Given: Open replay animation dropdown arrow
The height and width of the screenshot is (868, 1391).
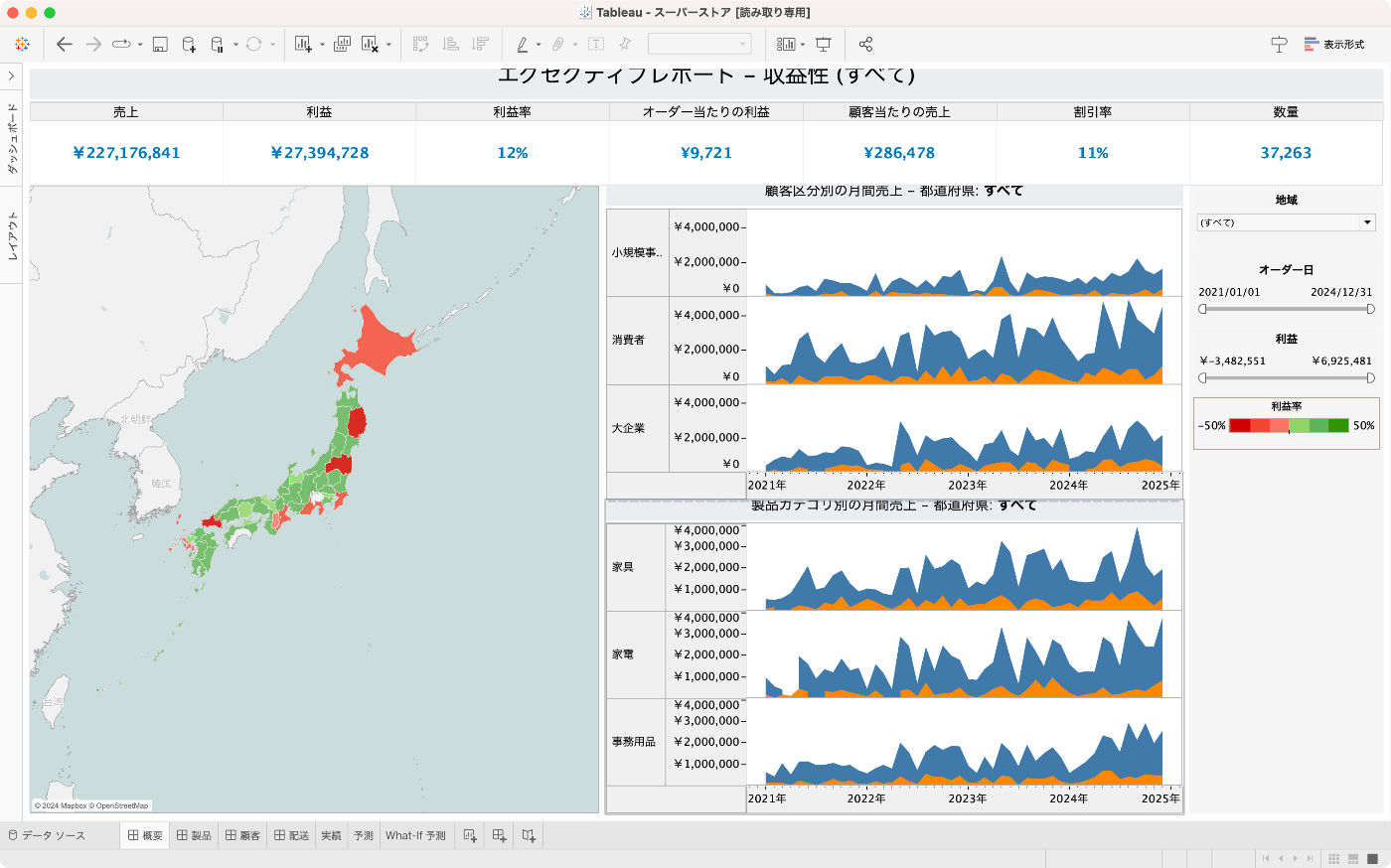Looking at the screenshot, I should point(140,45).
